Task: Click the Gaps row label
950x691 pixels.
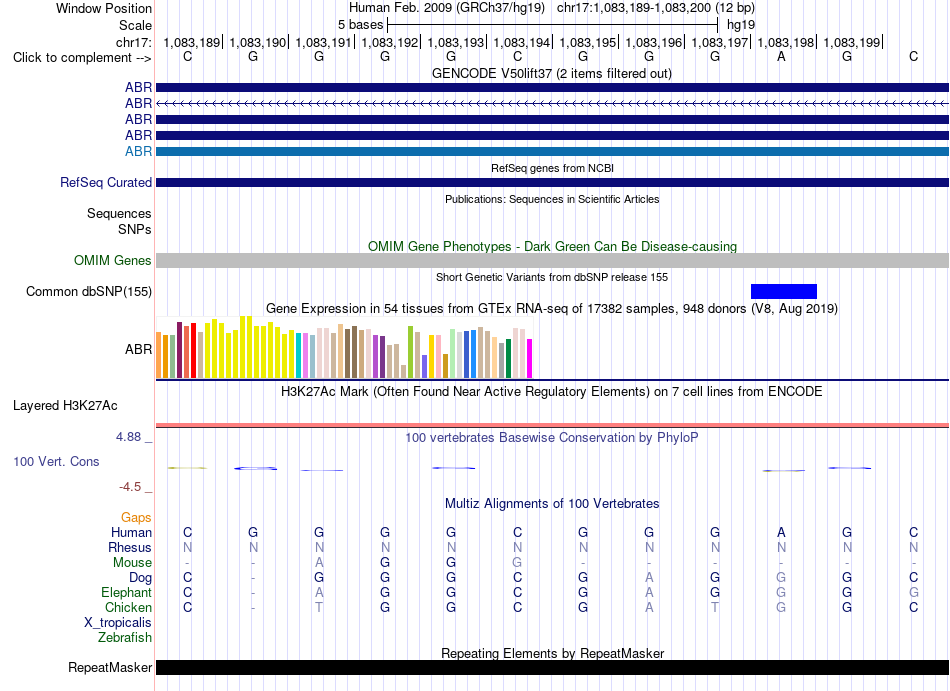Action: [136, 517]
